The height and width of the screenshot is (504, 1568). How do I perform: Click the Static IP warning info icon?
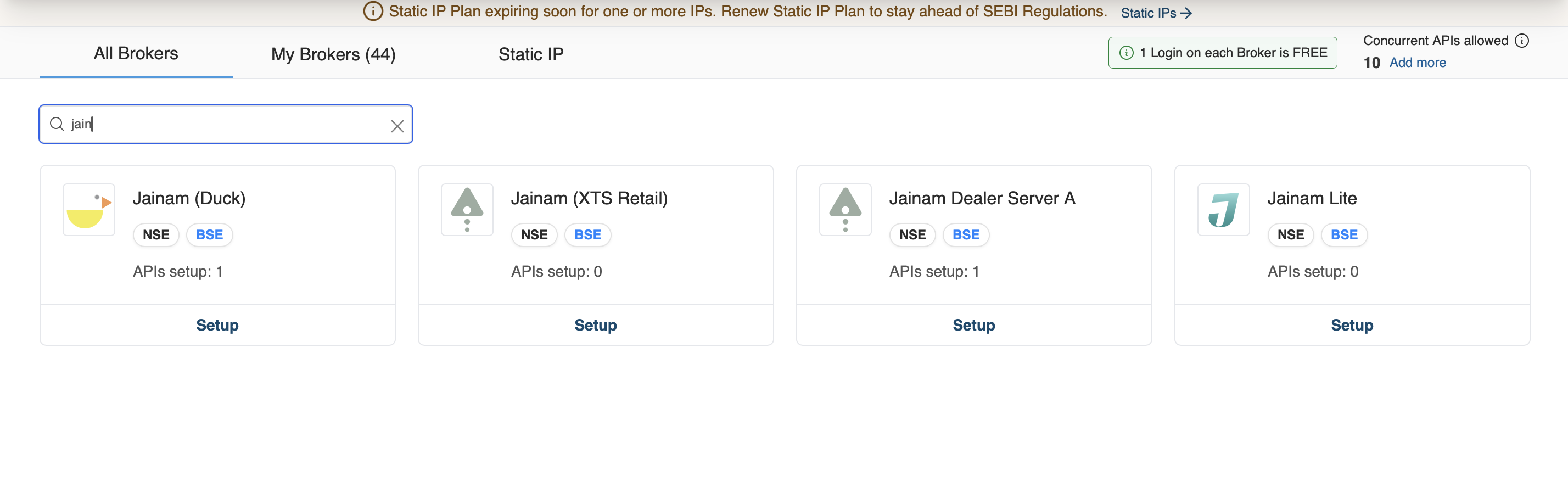tap(373, 12)
